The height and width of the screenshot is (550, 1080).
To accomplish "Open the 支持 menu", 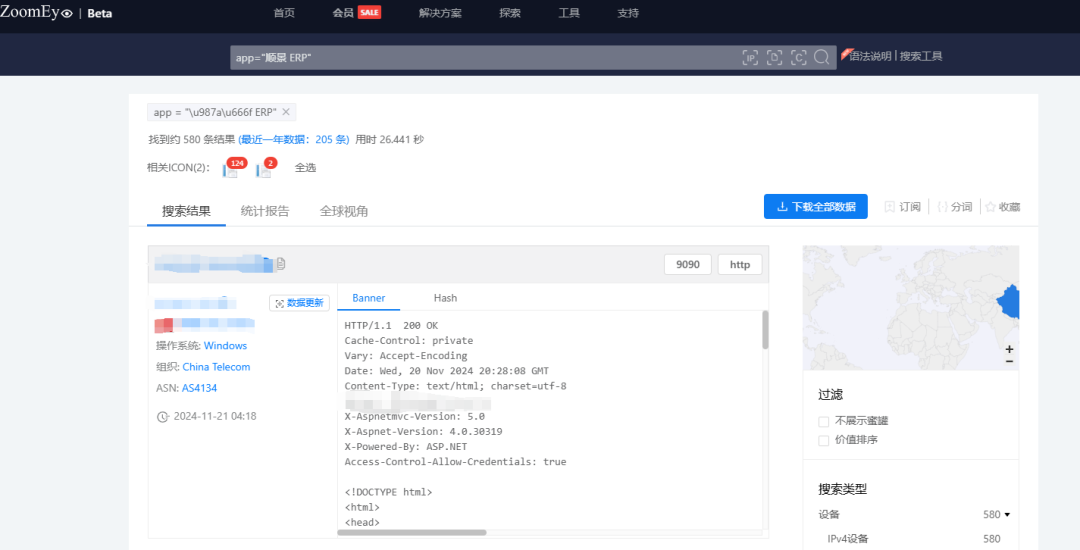I will tap(627, 13).
